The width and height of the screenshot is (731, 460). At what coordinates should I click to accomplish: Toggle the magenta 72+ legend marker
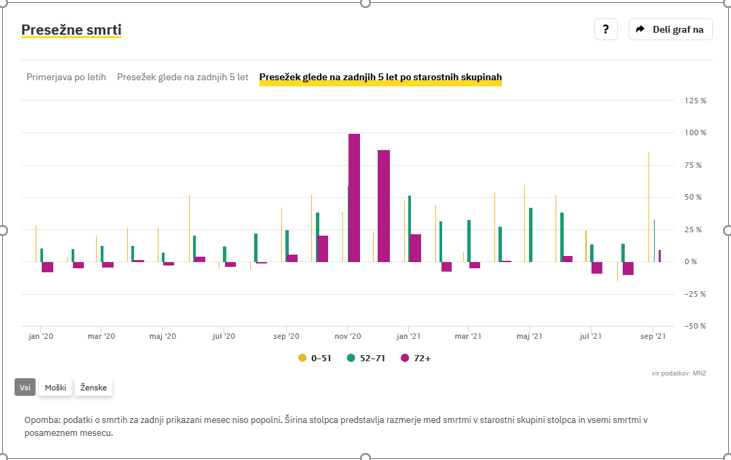click(x=405, y=357)
